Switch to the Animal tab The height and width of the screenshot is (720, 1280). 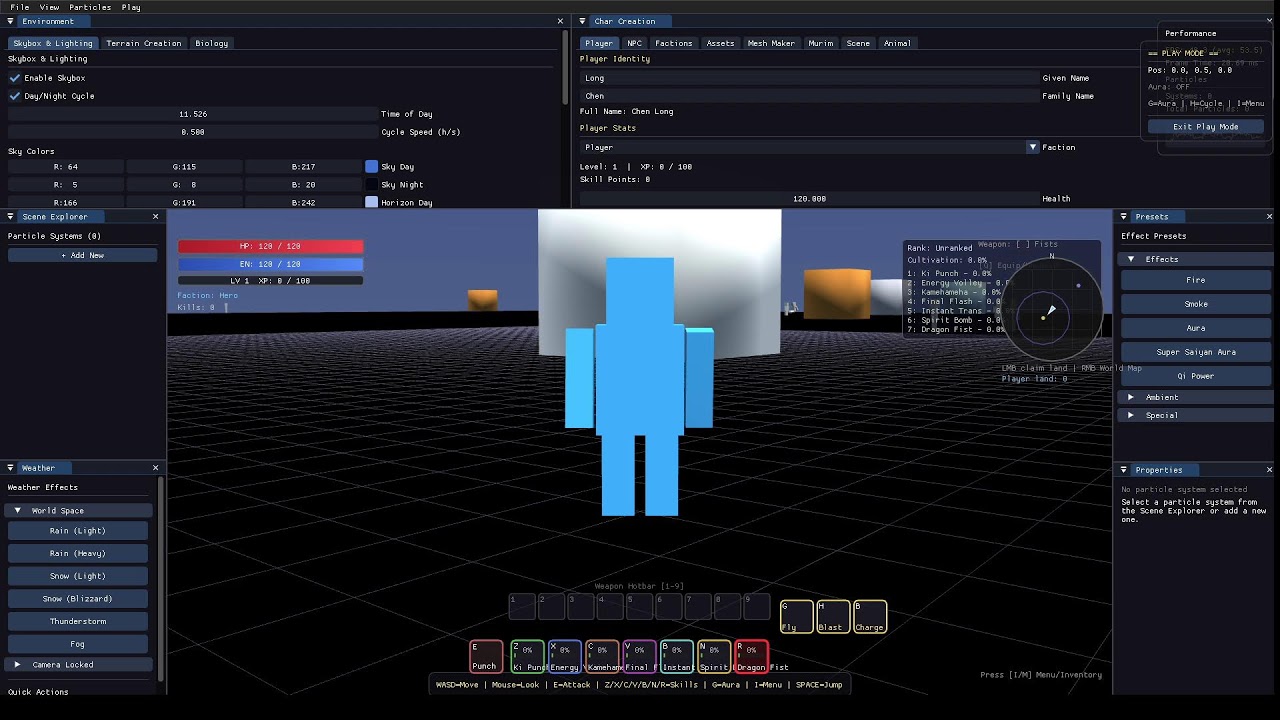point(897,43)
